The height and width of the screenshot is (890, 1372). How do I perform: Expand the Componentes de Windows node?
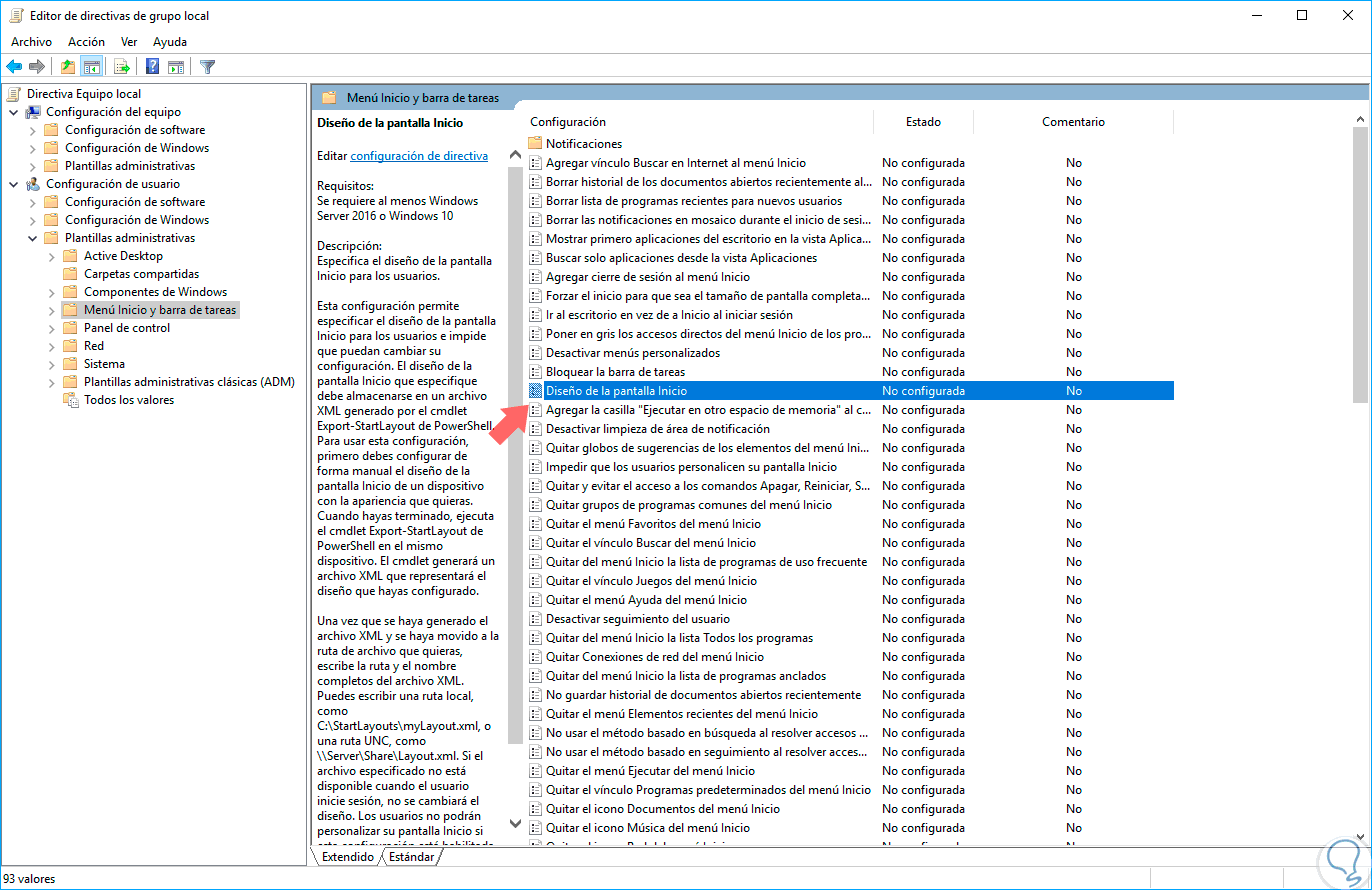52,292
